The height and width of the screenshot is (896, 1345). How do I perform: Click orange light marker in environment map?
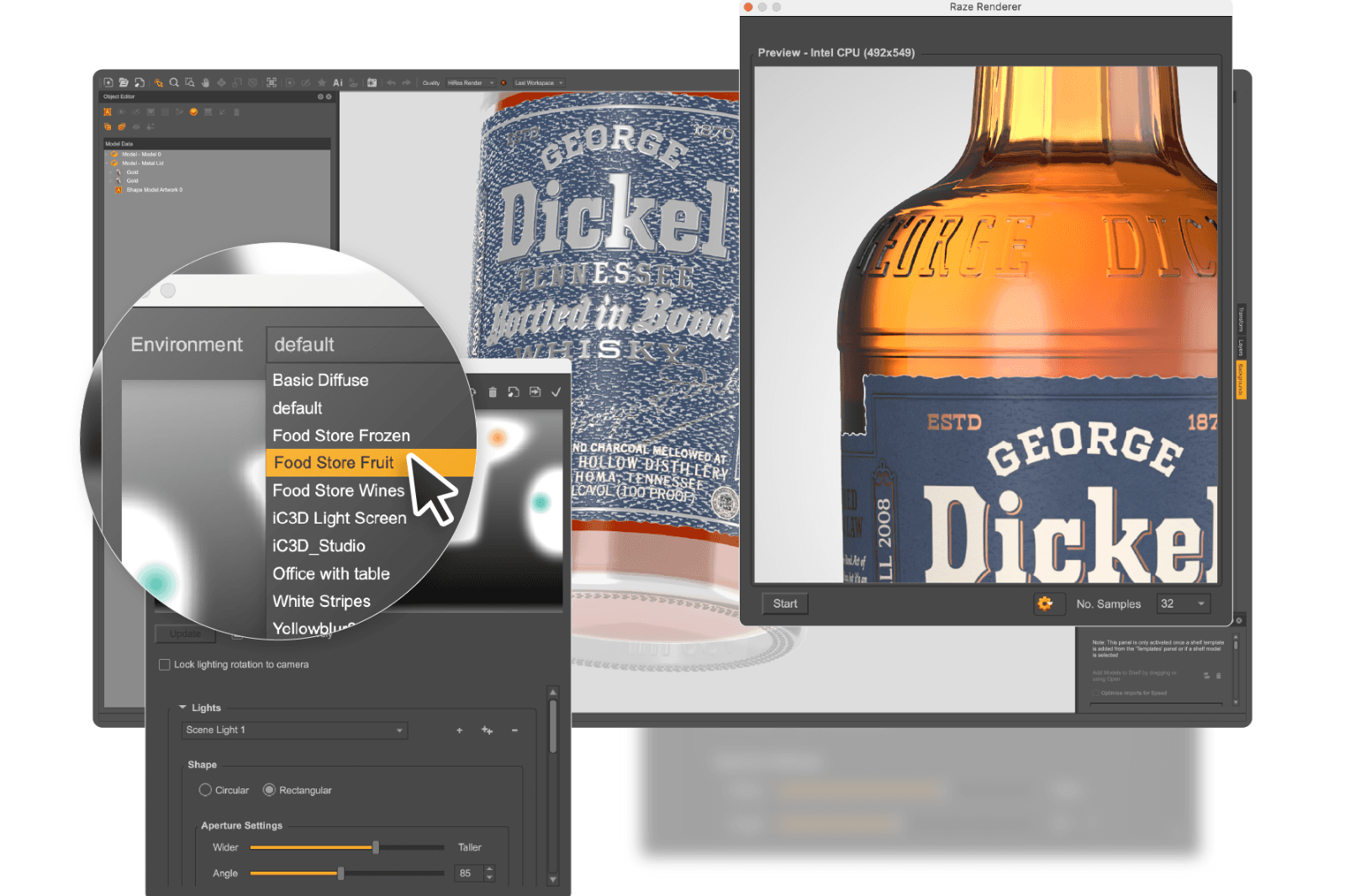pos(498,437)
